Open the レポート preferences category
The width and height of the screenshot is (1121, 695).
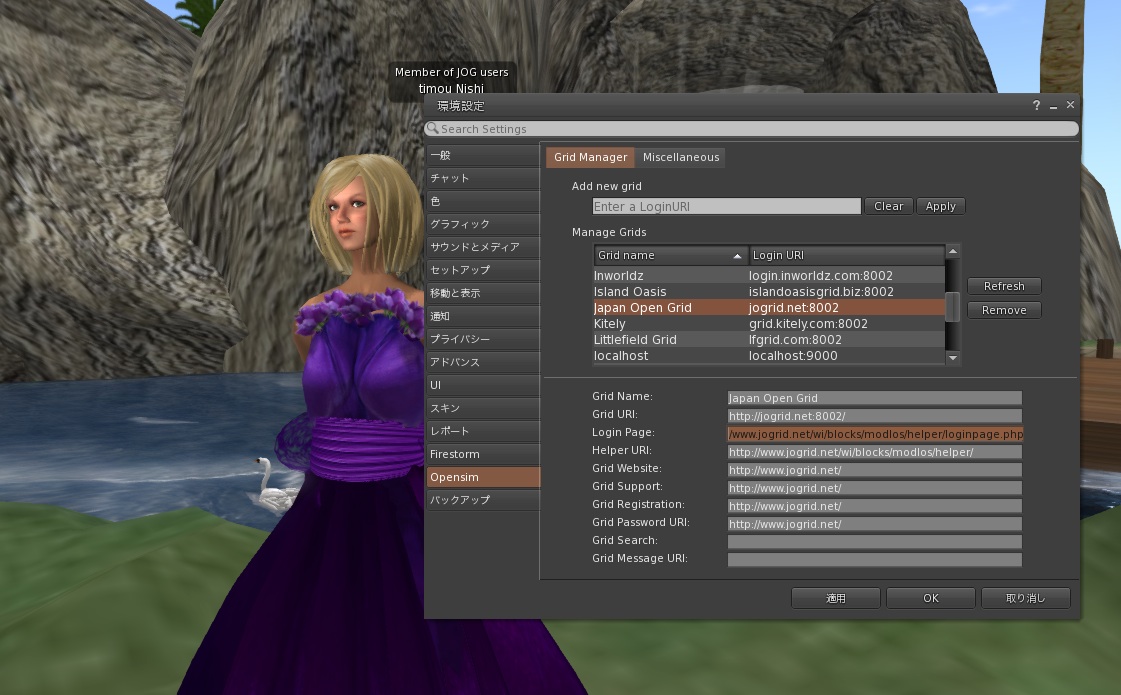click(x=483, y=431)
